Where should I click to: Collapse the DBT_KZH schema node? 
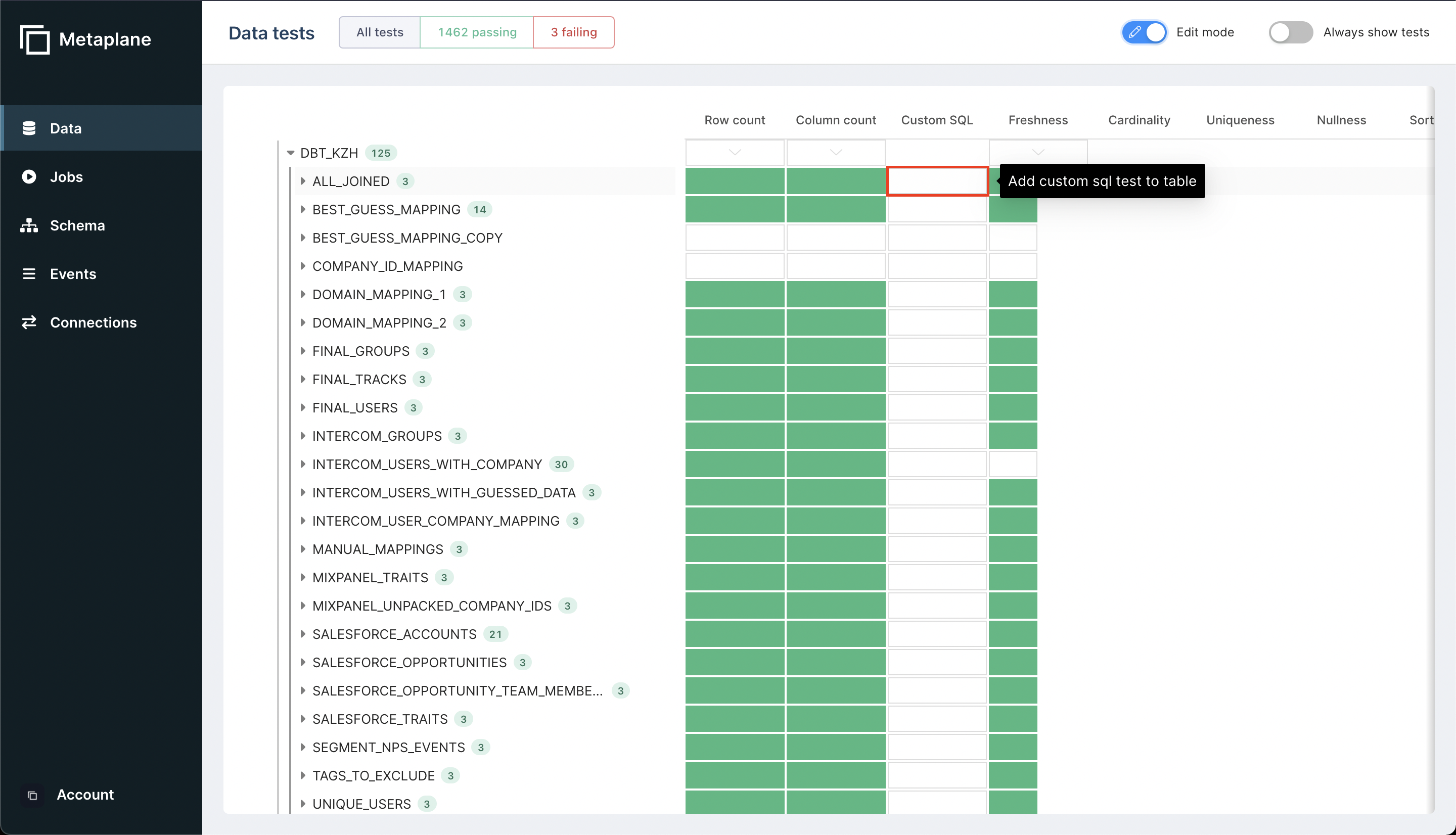pos(291,153)
